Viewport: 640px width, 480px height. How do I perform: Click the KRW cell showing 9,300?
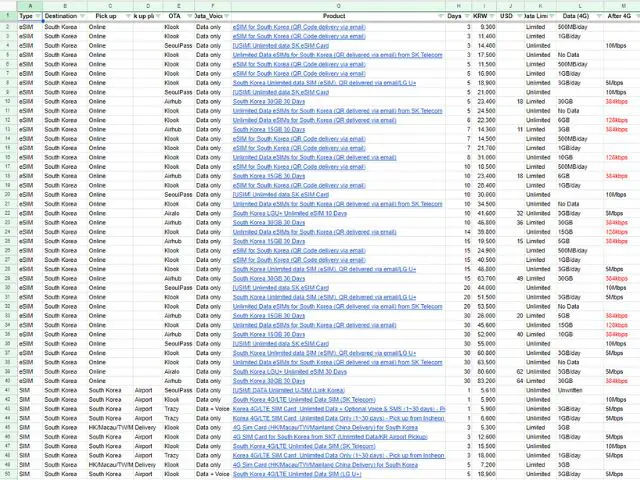point(484,27)
